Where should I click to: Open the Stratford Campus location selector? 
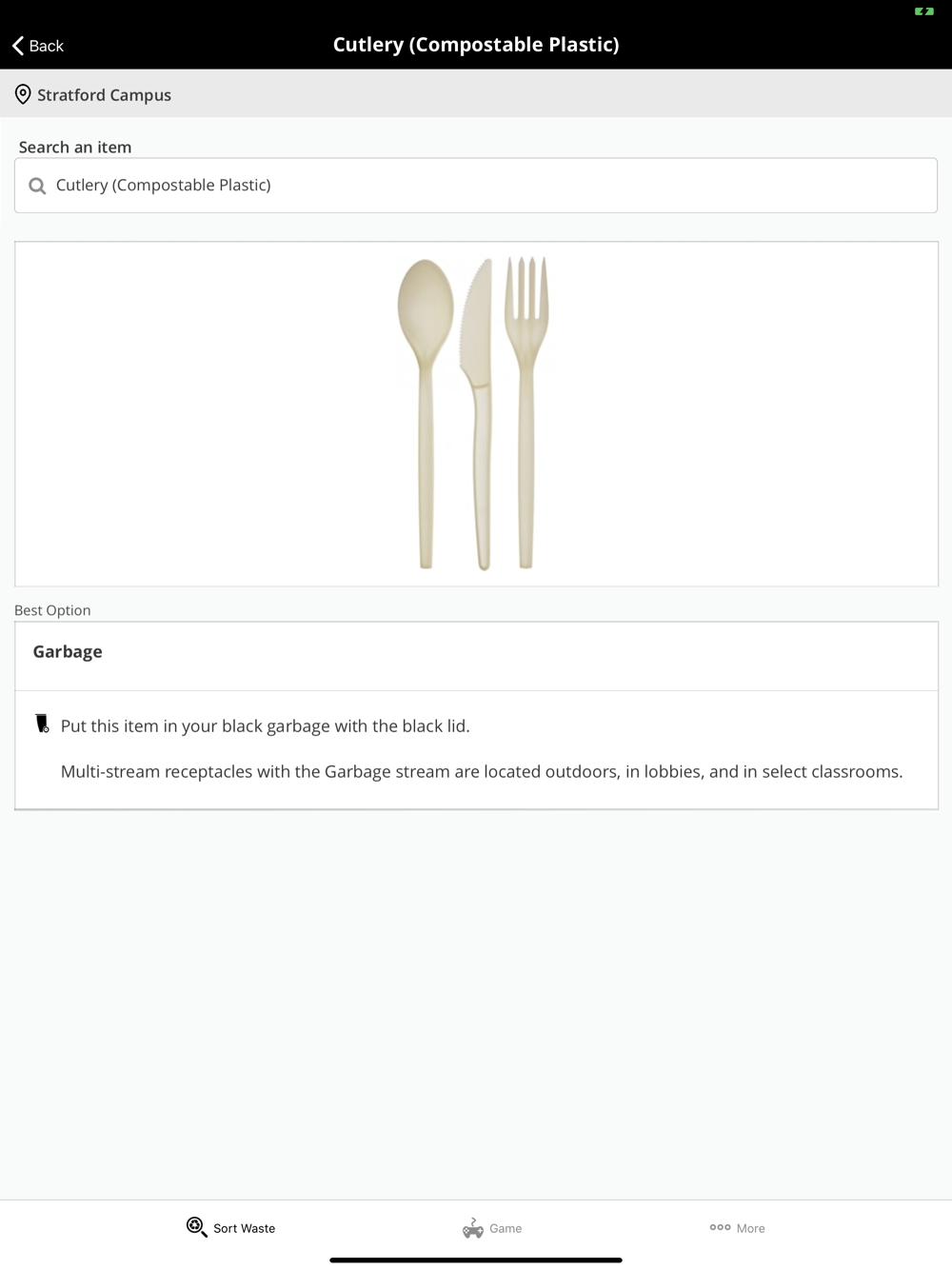click(104, 95)
